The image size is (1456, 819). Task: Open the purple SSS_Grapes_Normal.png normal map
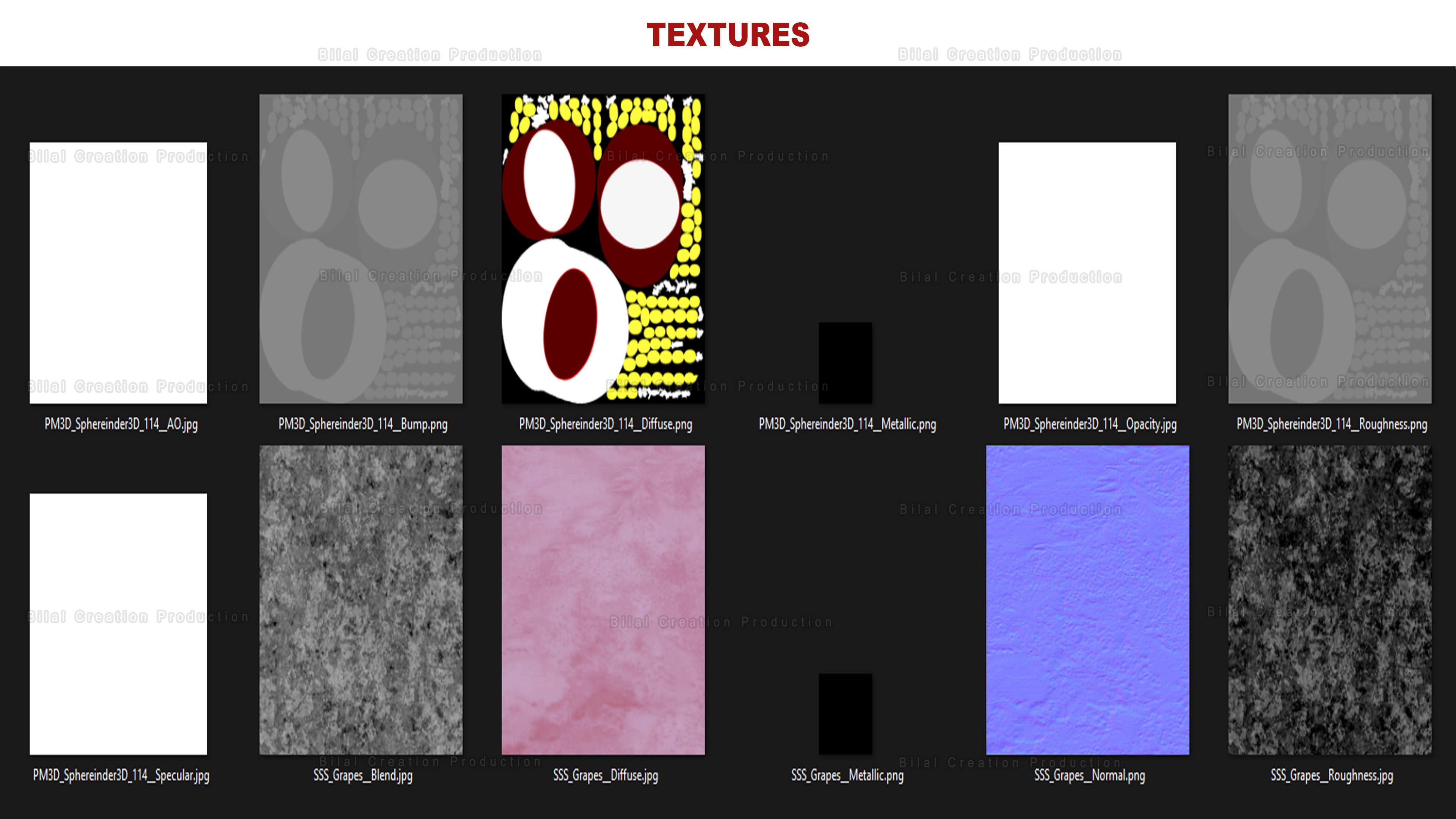tap(1087, 600)
